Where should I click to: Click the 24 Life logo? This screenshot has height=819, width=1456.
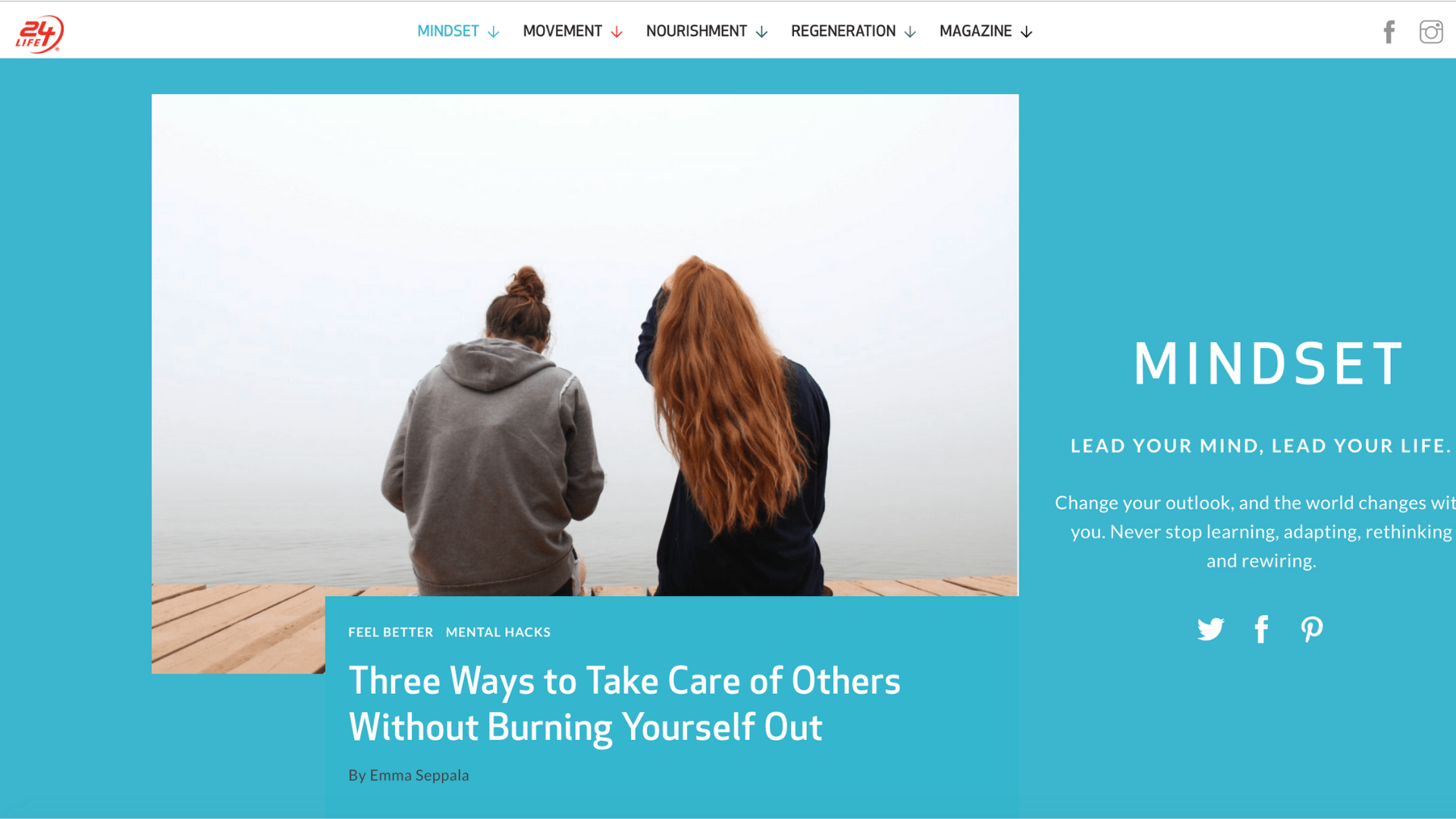tap(39, 33)
